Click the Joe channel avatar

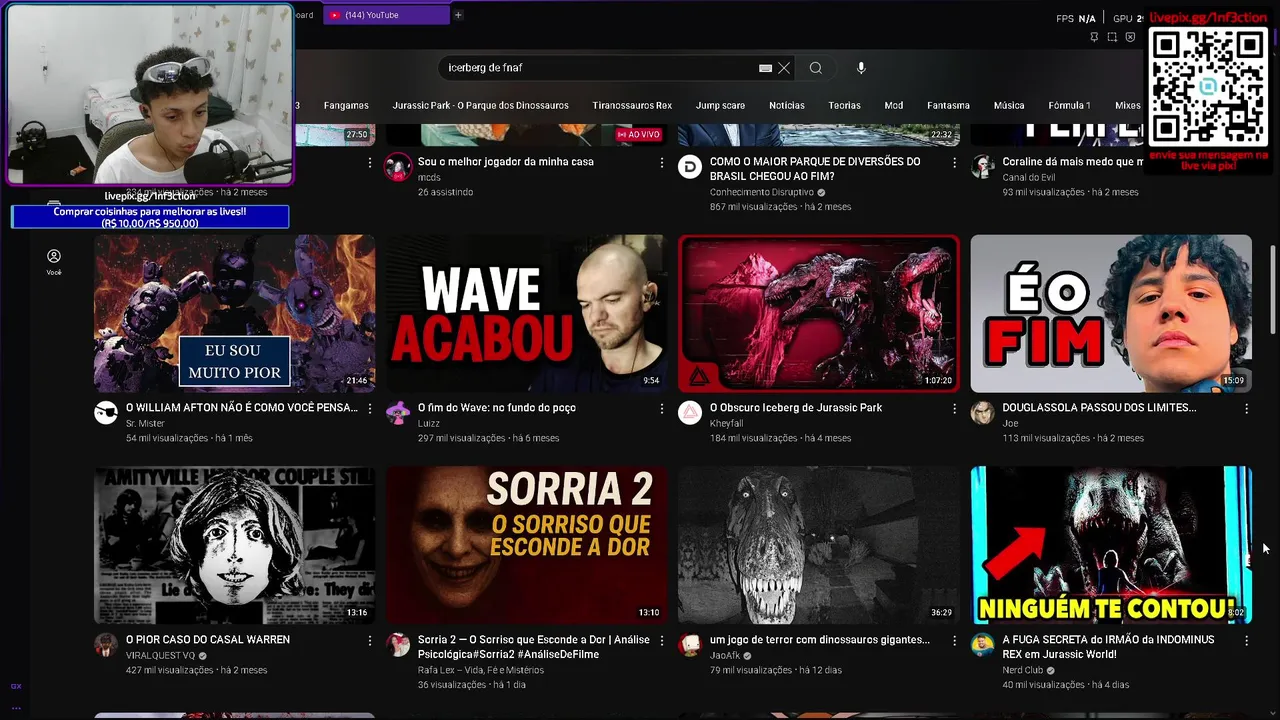982,413
